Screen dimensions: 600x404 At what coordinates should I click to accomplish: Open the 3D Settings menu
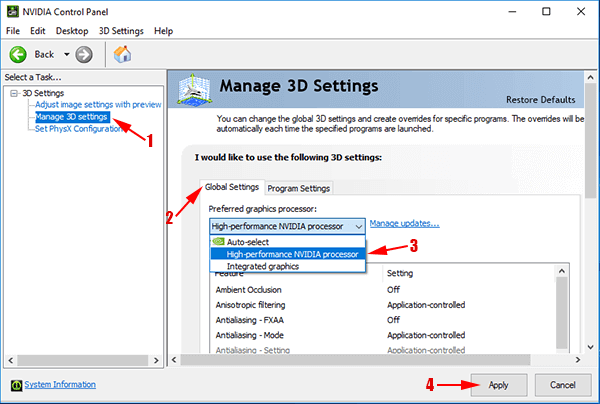click(x=121, y=31)
